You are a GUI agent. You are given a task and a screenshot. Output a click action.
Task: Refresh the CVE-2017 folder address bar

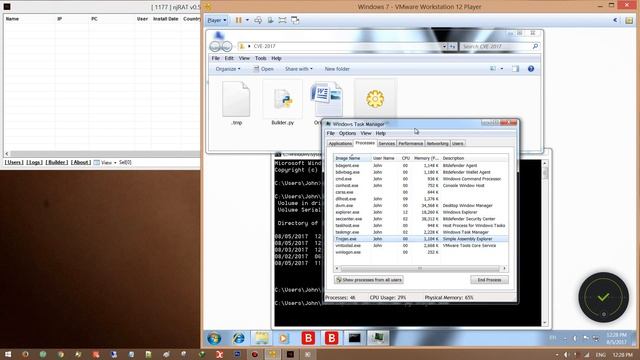[452, 47]
